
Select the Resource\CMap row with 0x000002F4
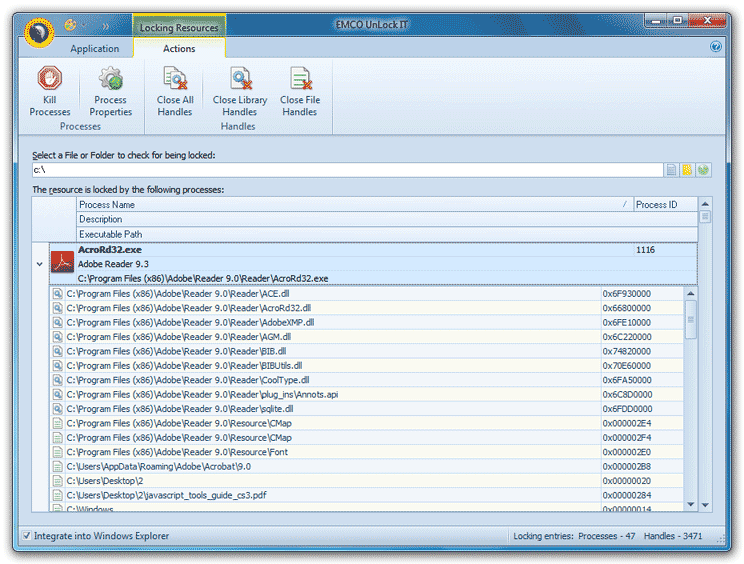(367, 438)
